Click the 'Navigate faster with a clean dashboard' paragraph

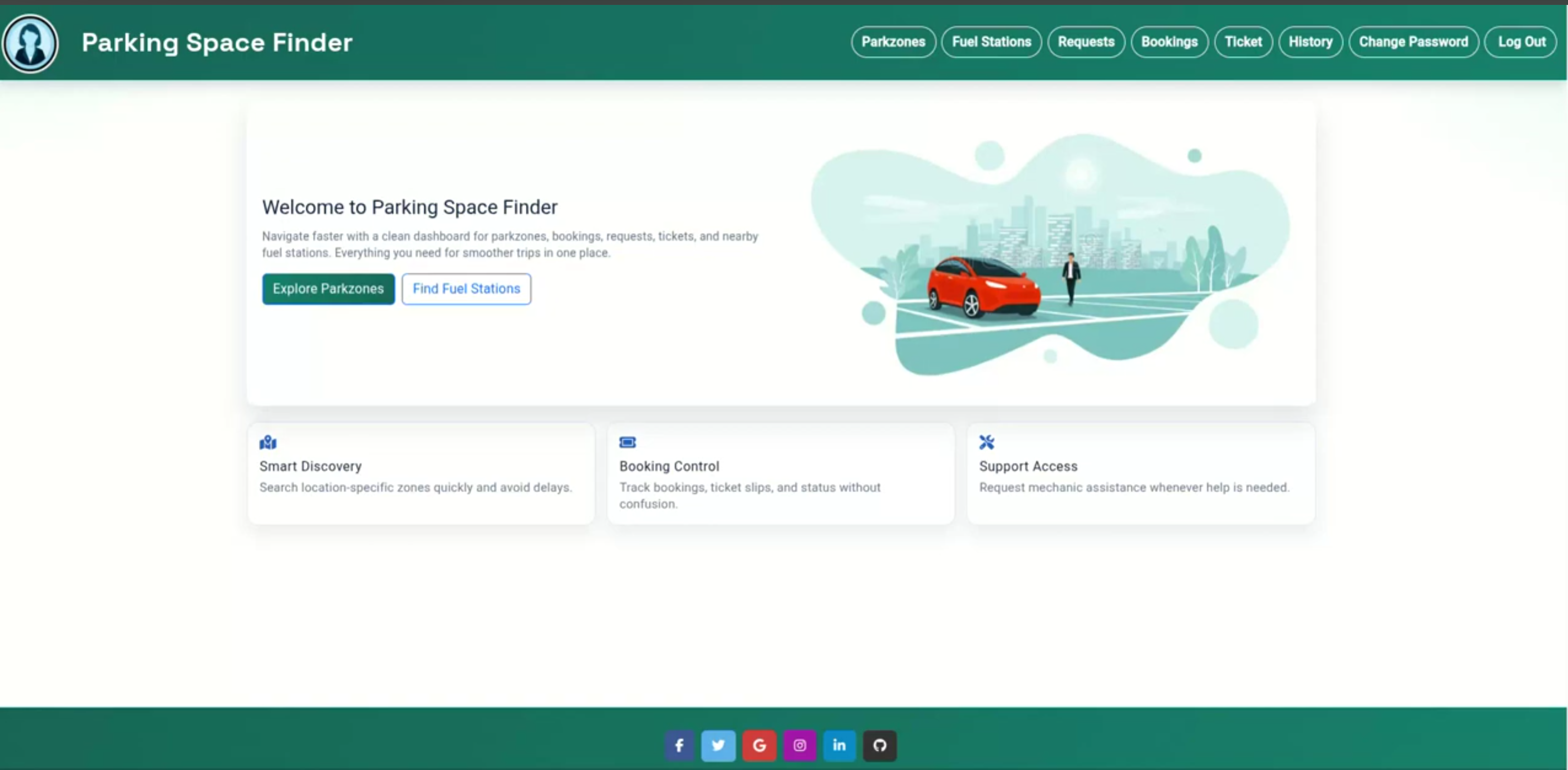510,244
